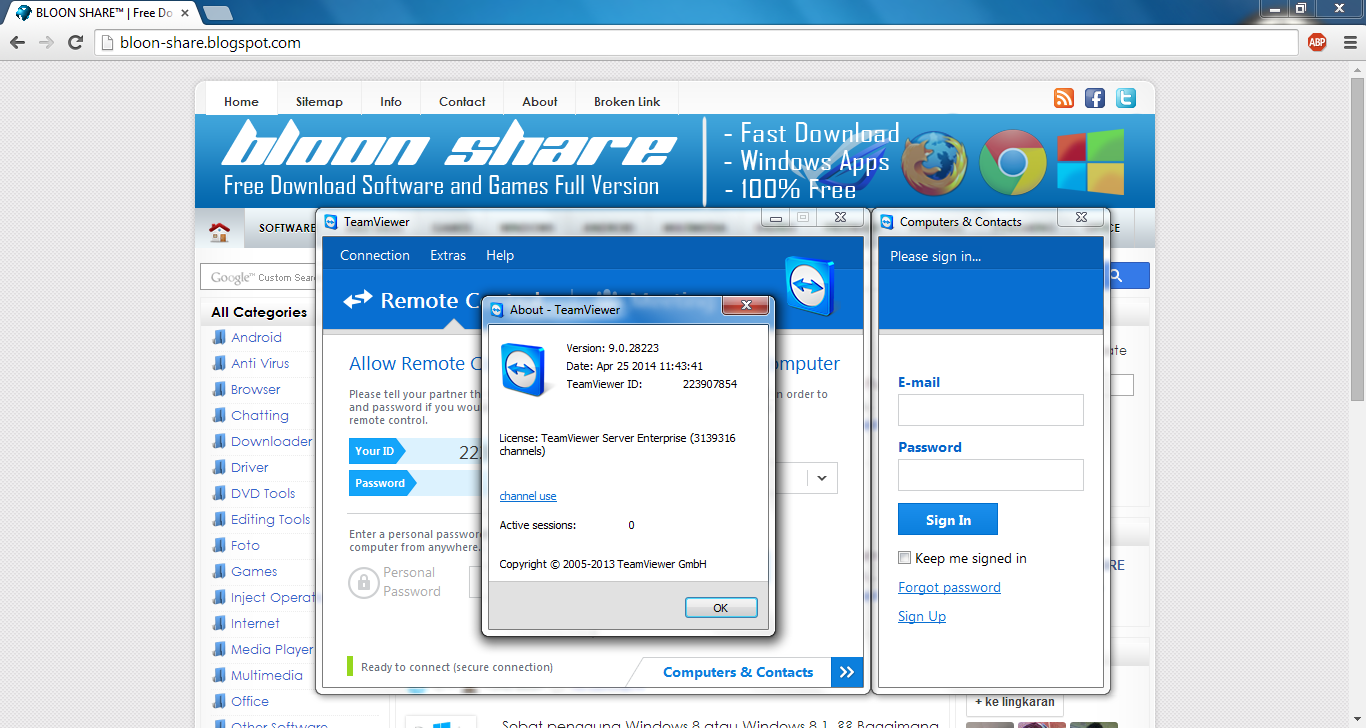Open the Anti Virus category

(260, 363)
